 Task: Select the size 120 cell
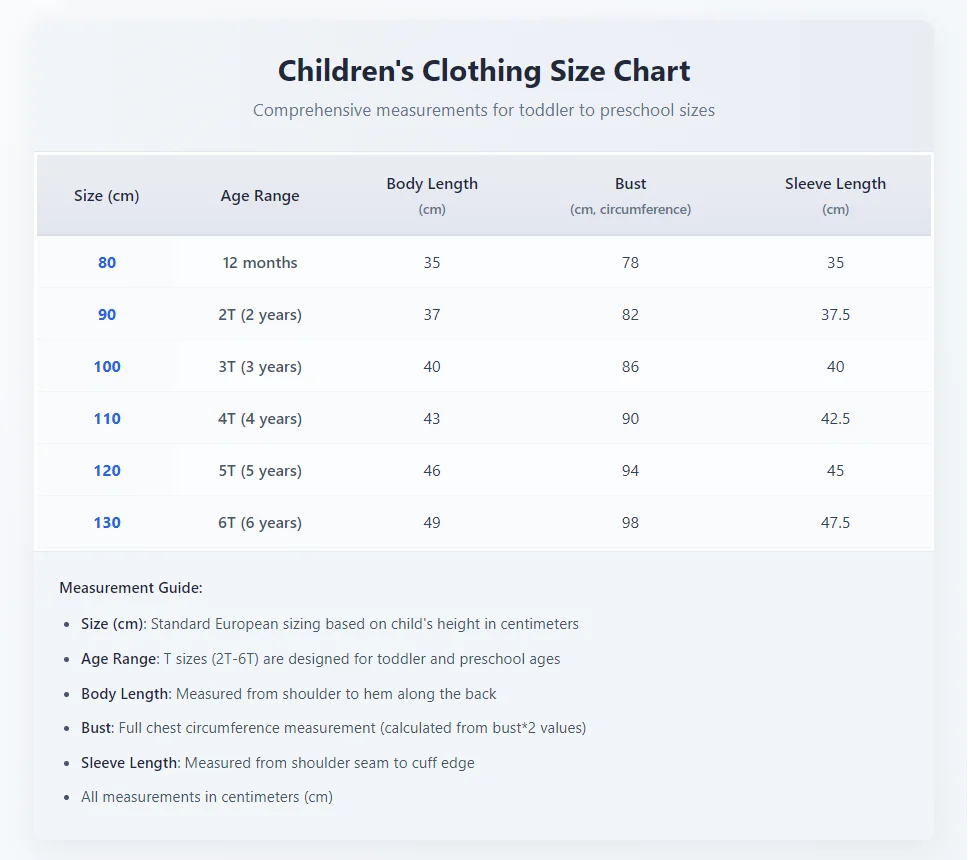tap(107, 471)
